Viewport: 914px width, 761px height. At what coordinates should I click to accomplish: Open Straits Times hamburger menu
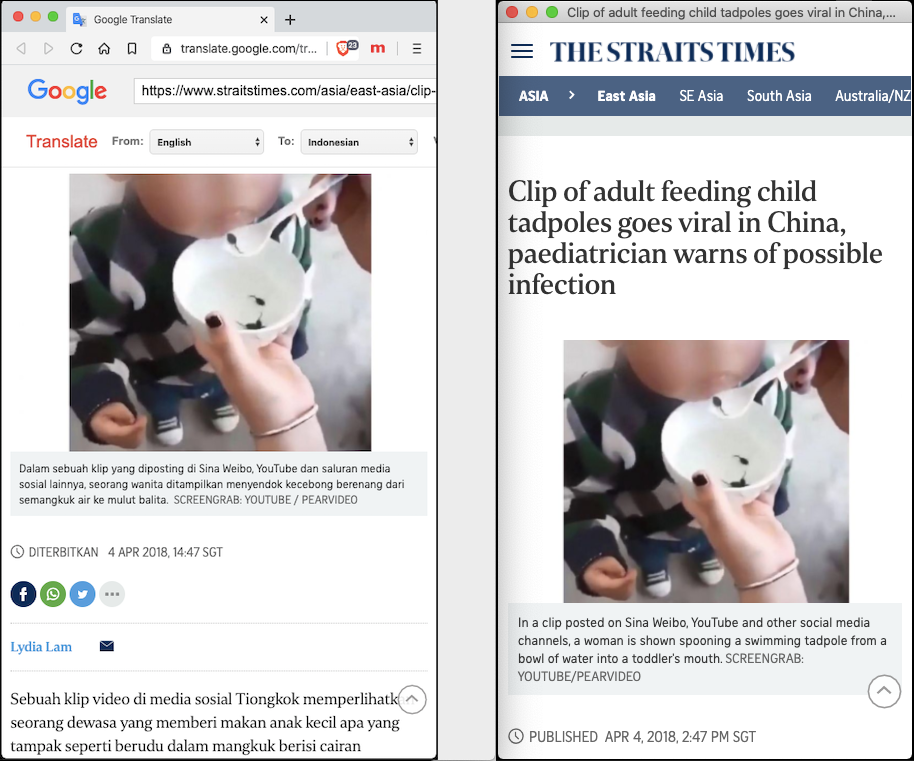tap(522, 51)
